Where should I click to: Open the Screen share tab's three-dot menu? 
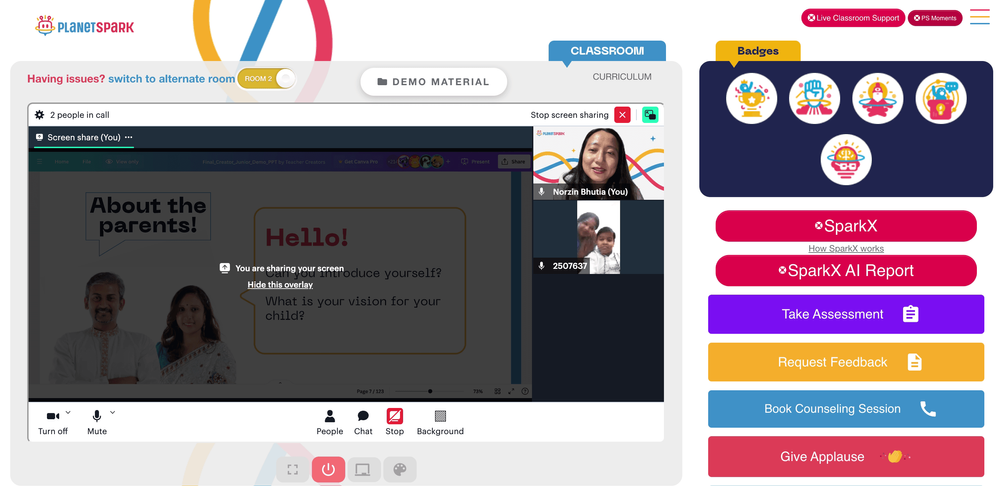click(x=129, y=137)
